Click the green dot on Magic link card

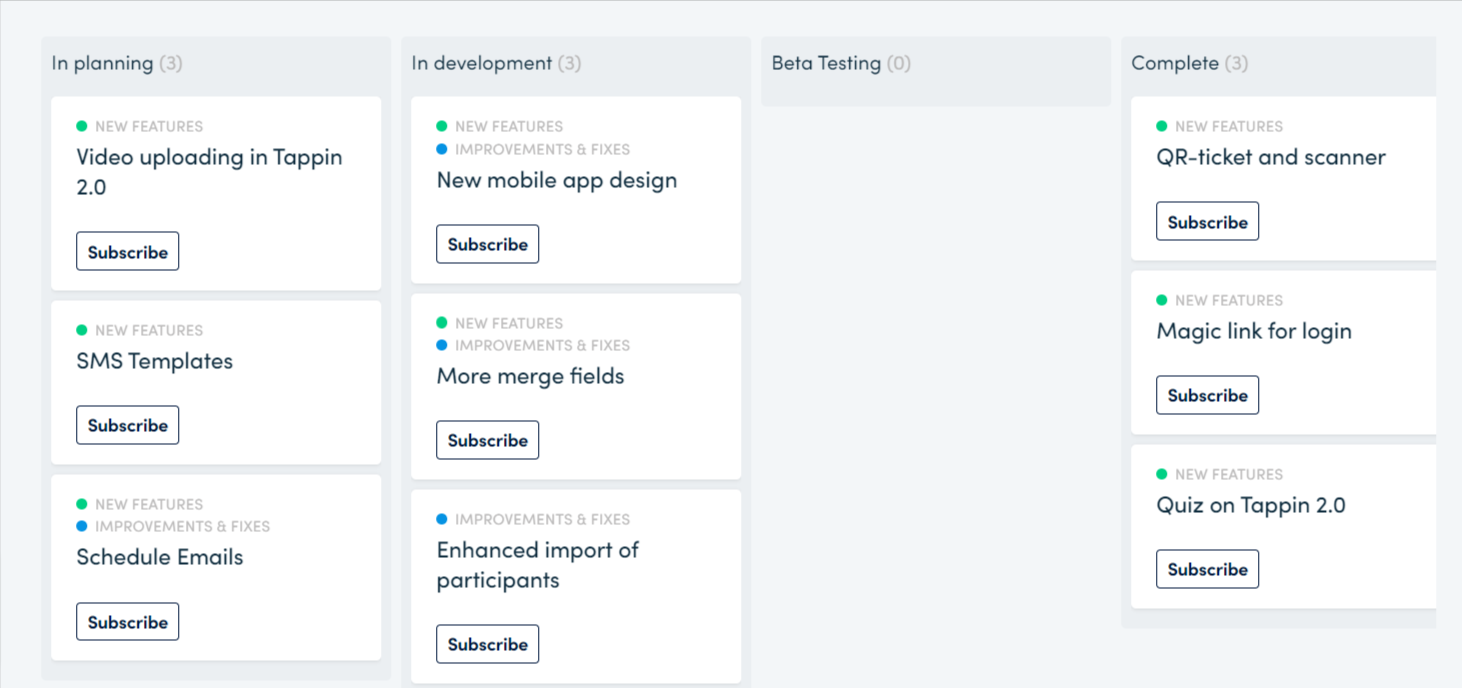(x=1161, y=300)
